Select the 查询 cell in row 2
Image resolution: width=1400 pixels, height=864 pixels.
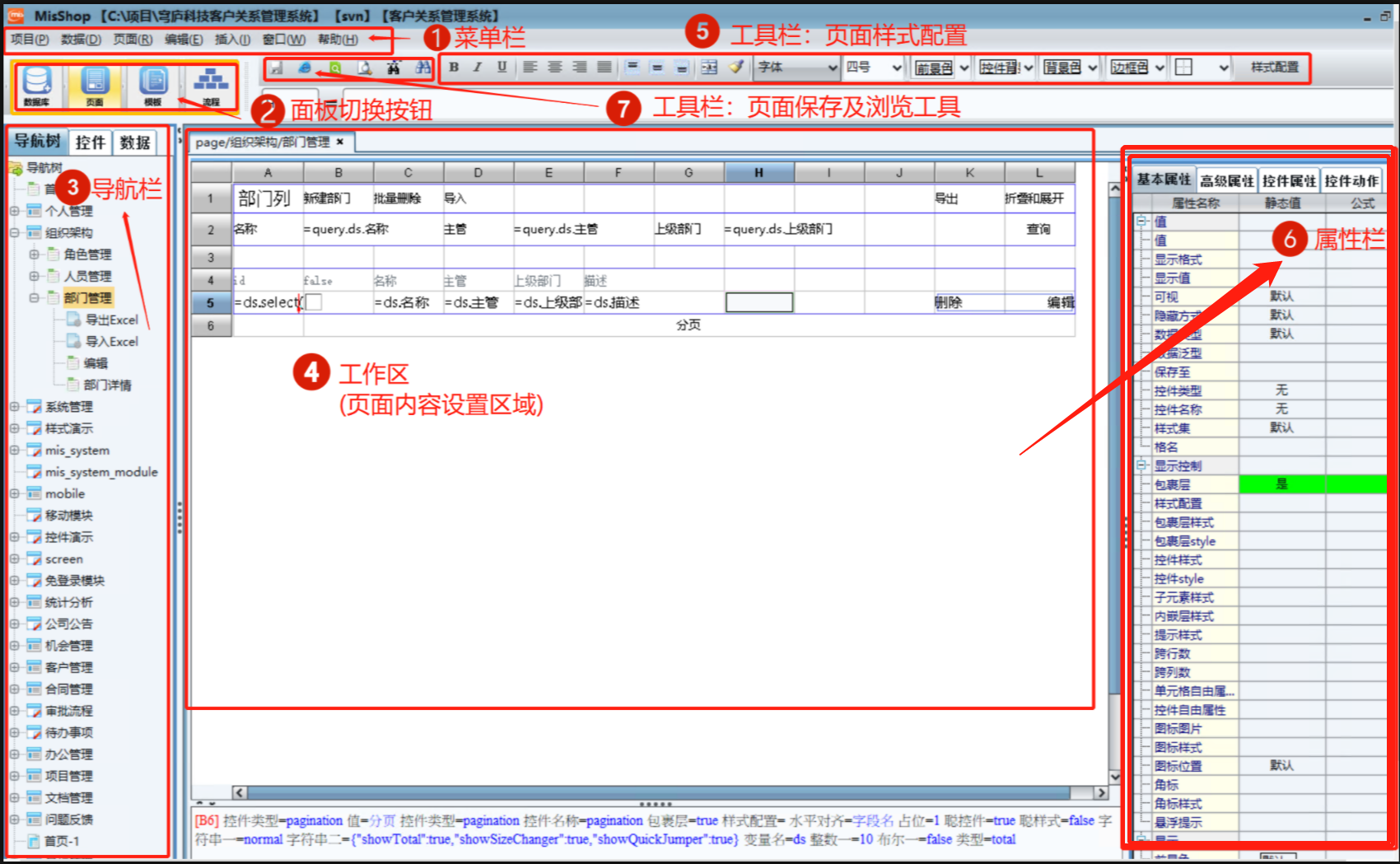tap(1039, 229)
